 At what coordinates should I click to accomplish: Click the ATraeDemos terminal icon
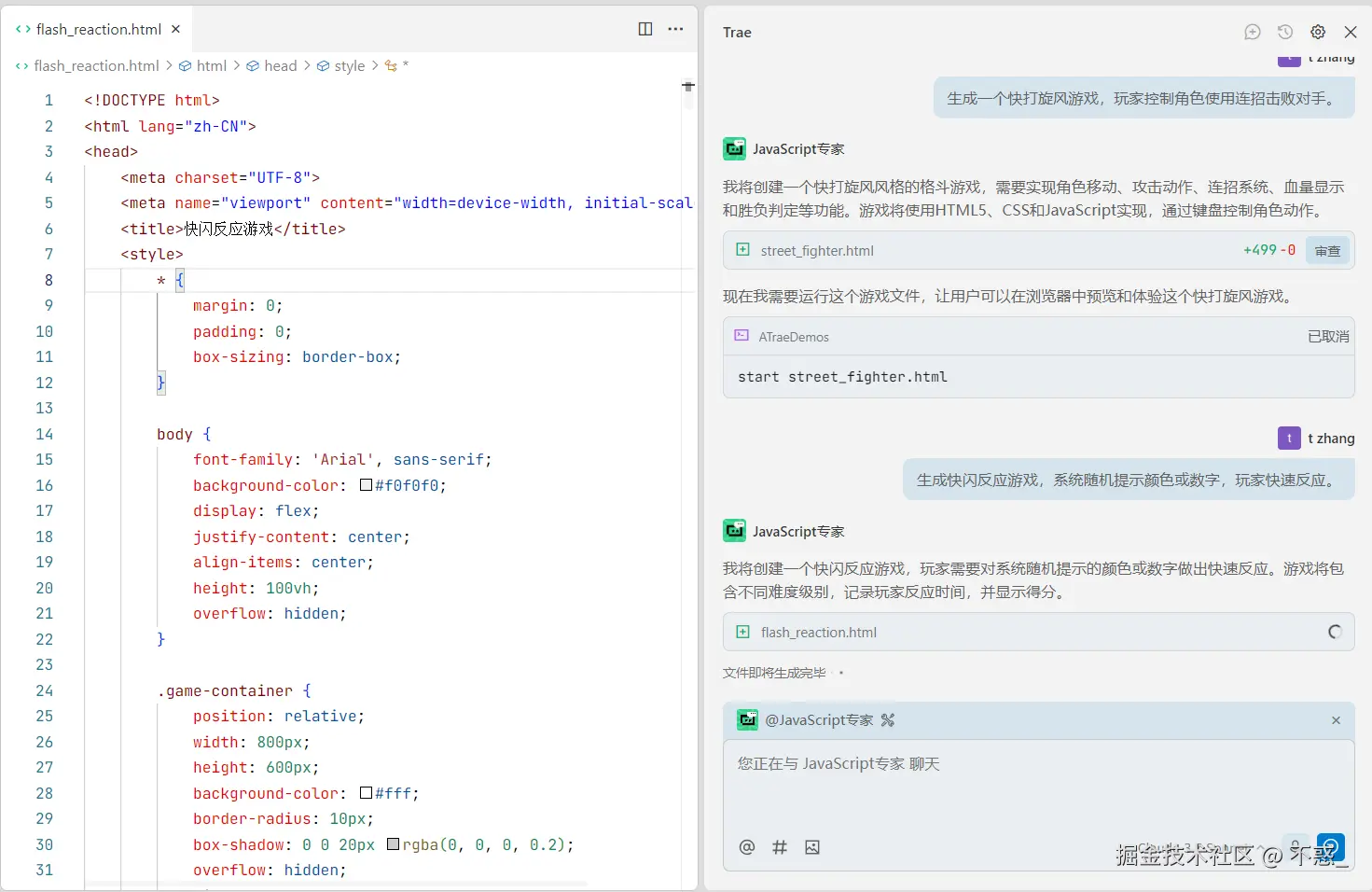(741, 336)
